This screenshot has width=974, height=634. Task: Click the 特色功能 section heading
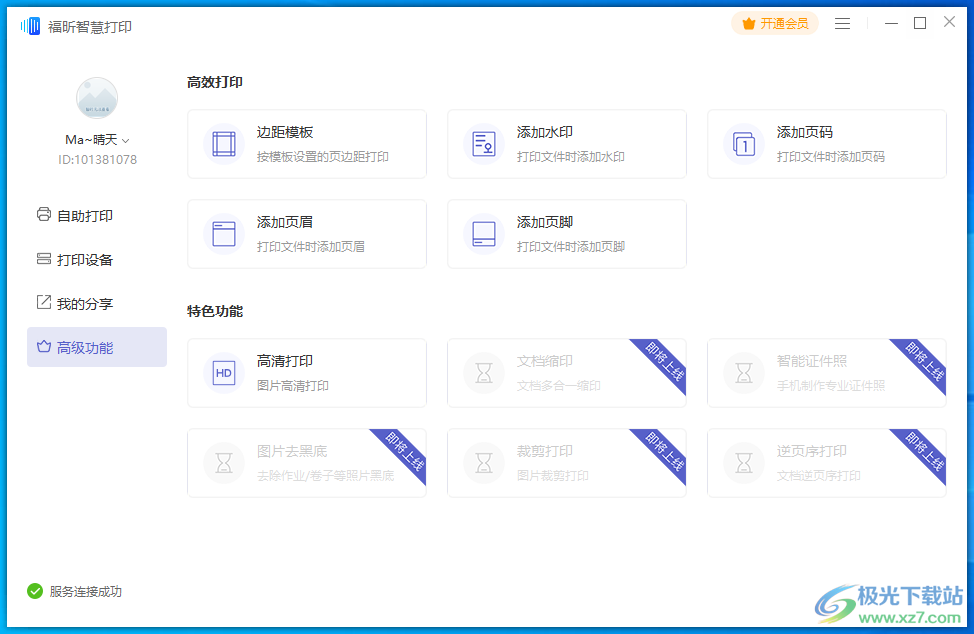point(215,311)
